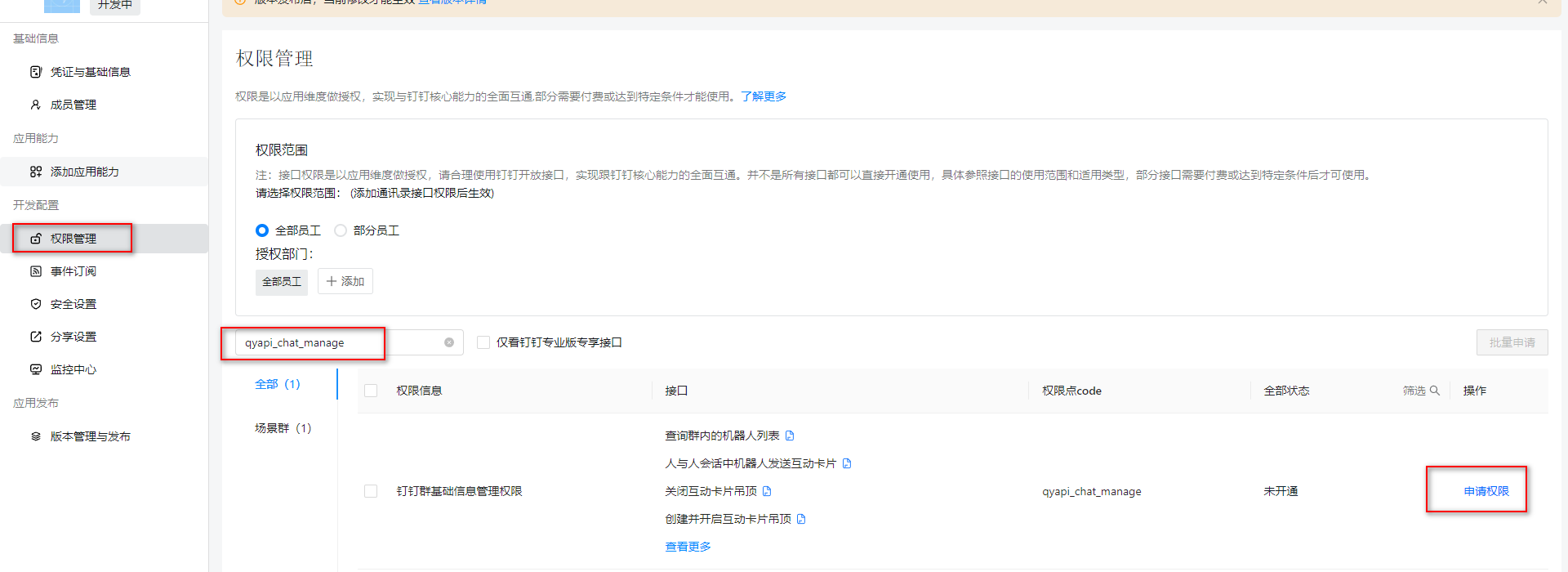Click the 人与人会话中机器人发送互动卡片 interface text

(751, 463)
